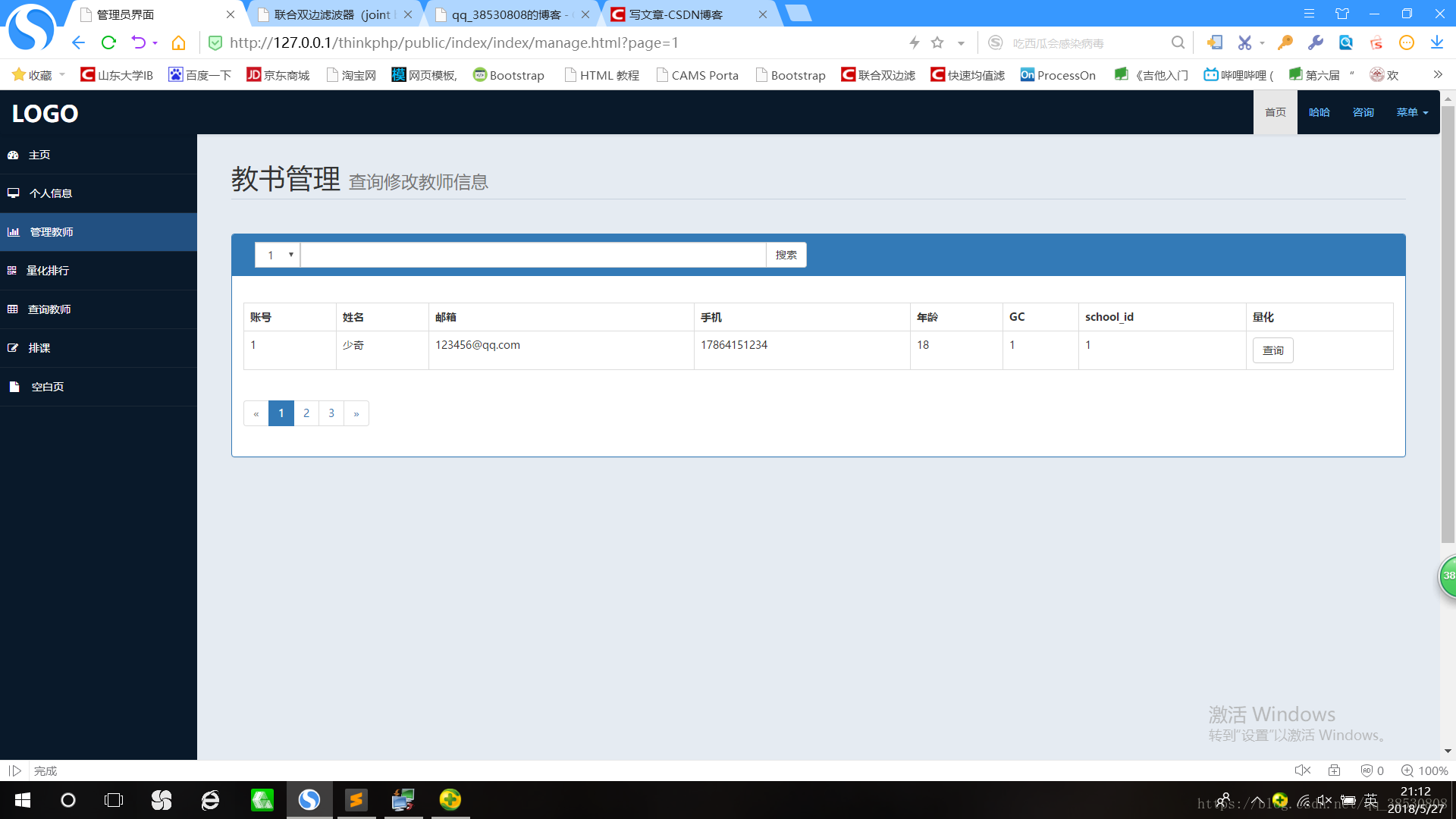The height and width of the screenshot is (819, 1456).
Task: Click the download arrow icon in toolbar
Action: click(x=1436, y=42)
